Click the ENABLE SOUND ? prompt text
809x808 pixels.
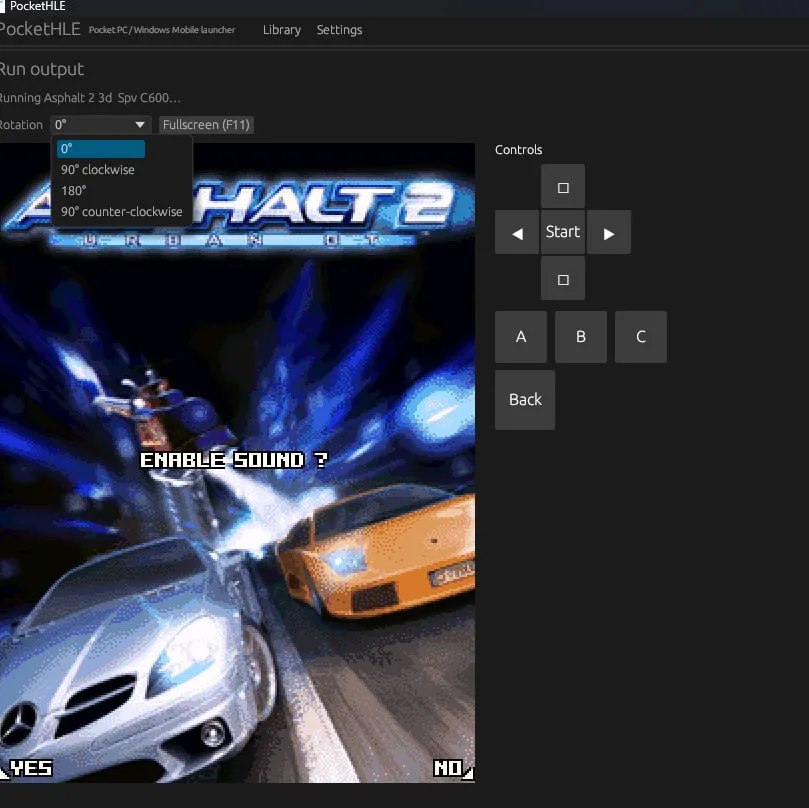[234, 460]
